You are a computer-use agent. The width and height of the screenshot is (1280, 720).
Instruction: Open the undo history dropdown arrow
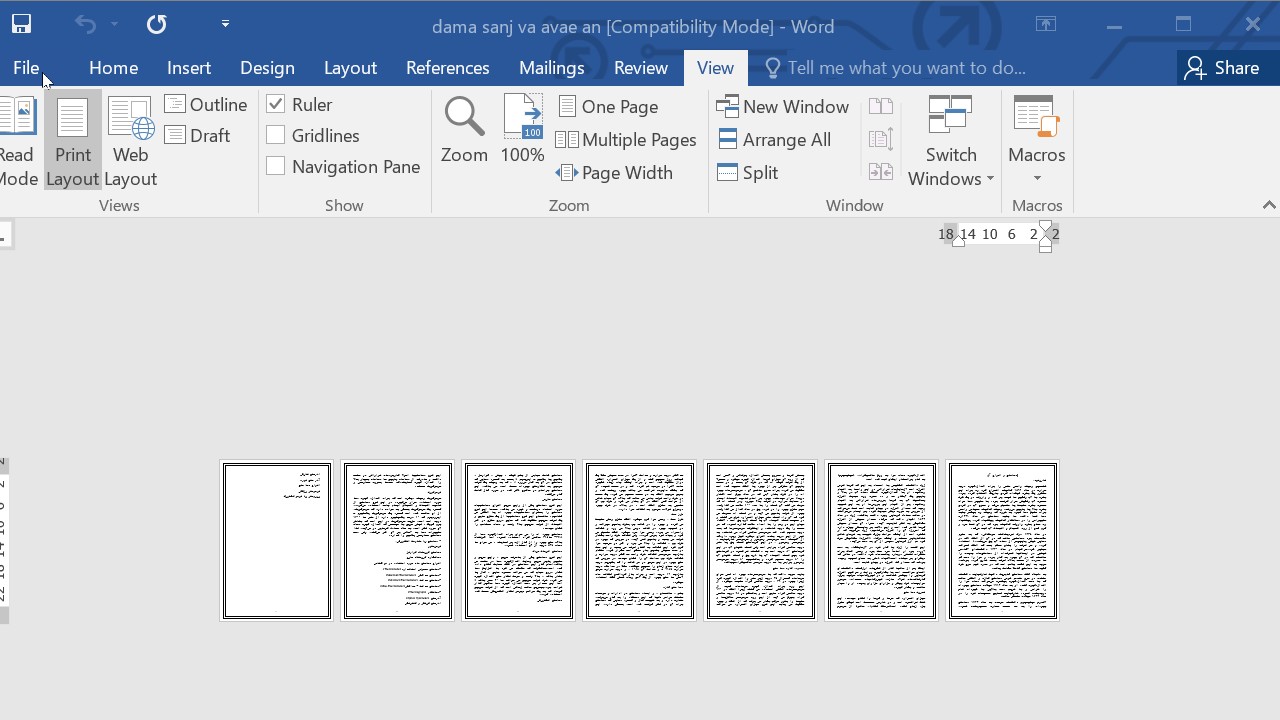pos(114,24)
